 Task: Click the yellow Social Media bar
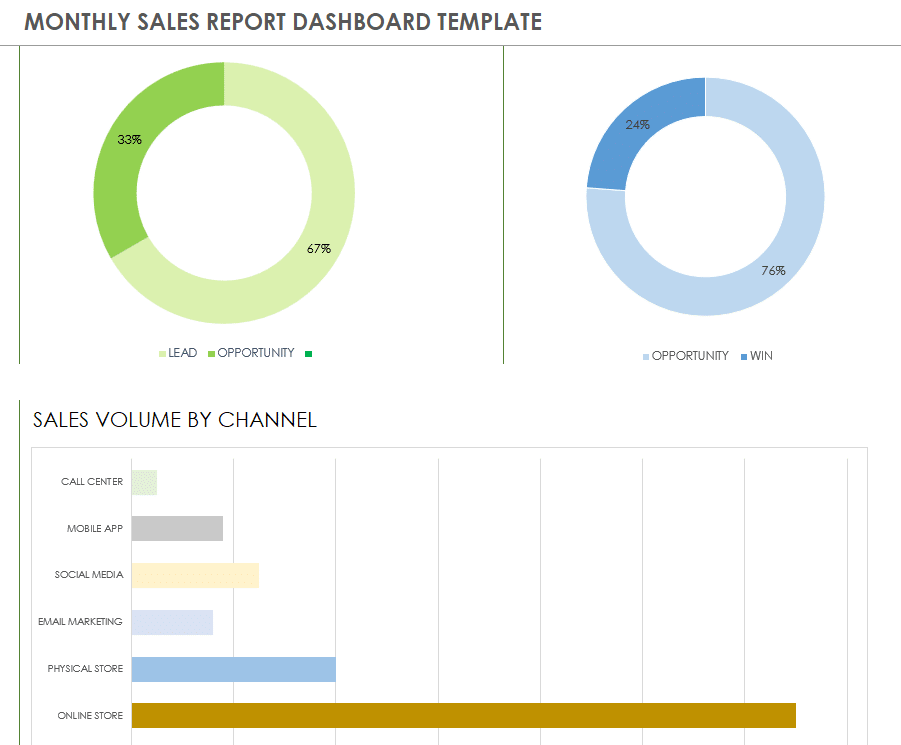tap(195, 575)
